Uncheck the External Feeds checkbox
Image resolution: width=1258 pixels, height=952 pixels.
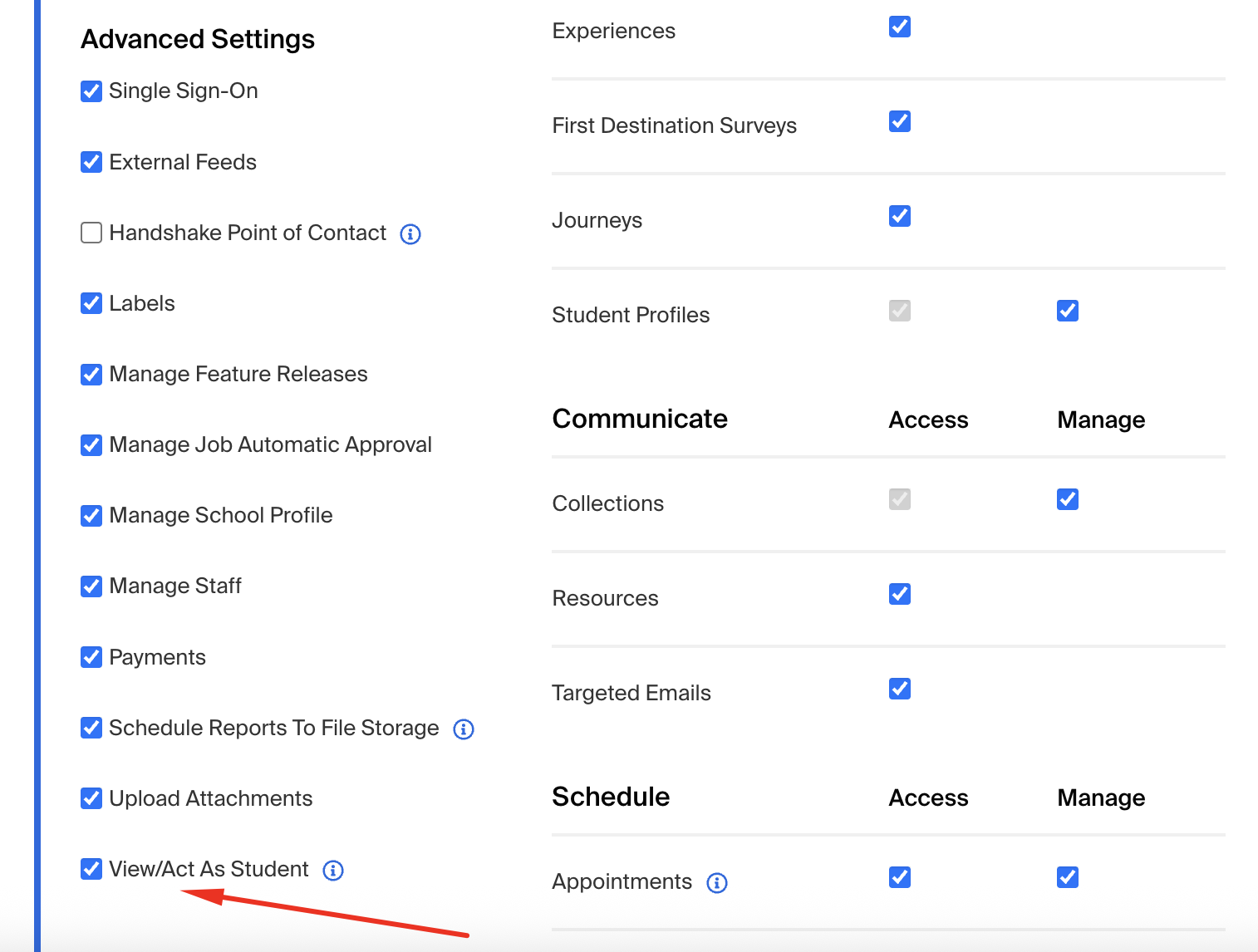91,162
